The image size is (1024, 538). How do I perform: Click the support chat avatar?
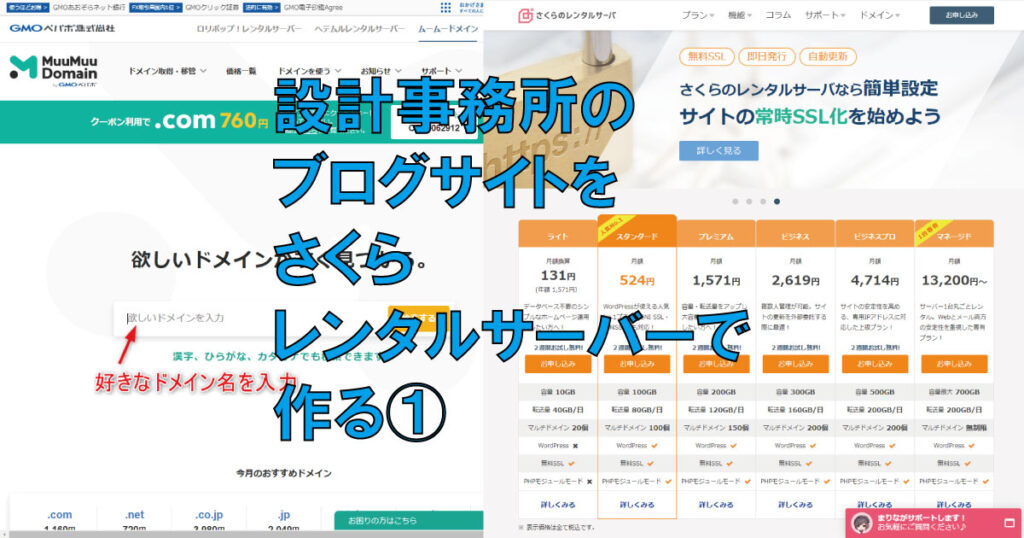coord(862,523)
